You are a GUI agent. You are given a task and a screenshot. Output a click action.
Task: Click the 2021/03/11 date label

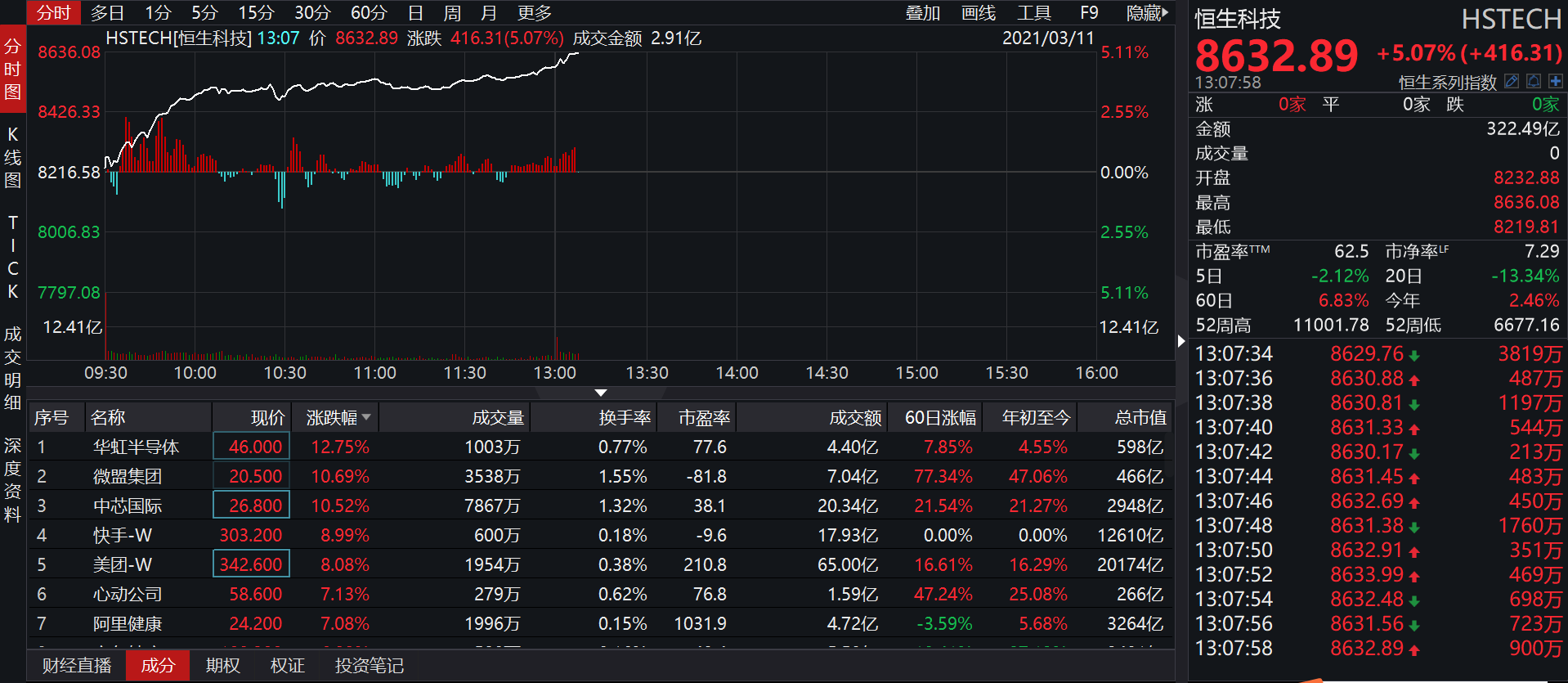pyautogui.click(x=1048, y=38)
